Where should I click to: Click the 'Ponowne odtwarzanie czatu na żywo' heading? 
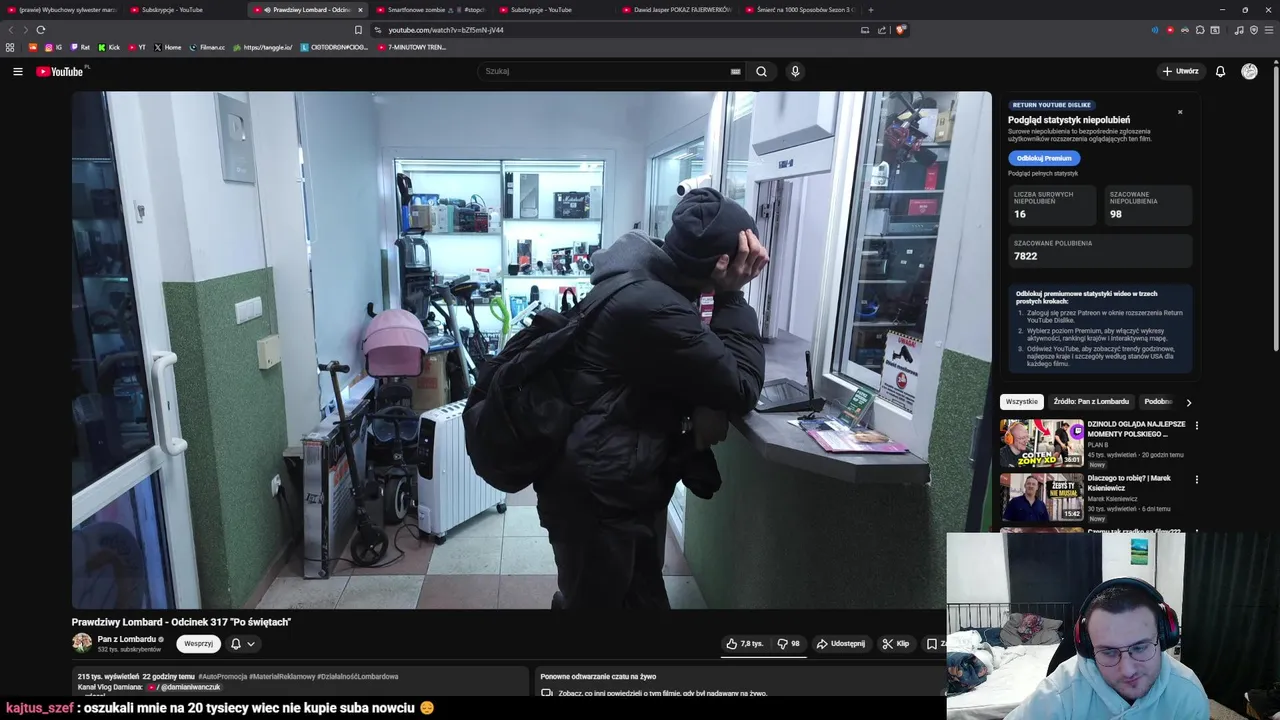[598, 677]
